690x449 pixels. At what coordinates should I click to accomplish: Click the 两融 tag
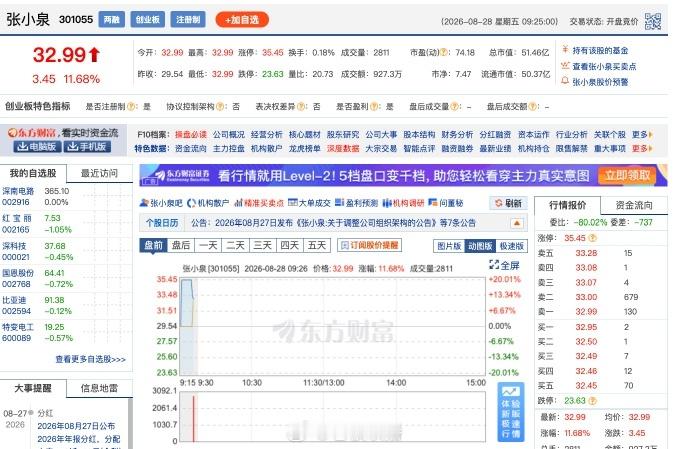point(112,20)
